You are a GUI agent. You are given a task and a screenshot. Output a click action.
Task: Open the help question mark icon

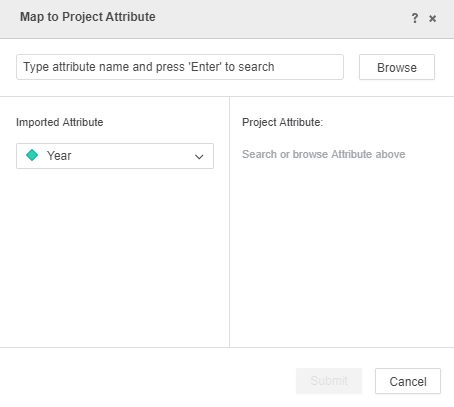pyautogui.click(x=415, y=18)
